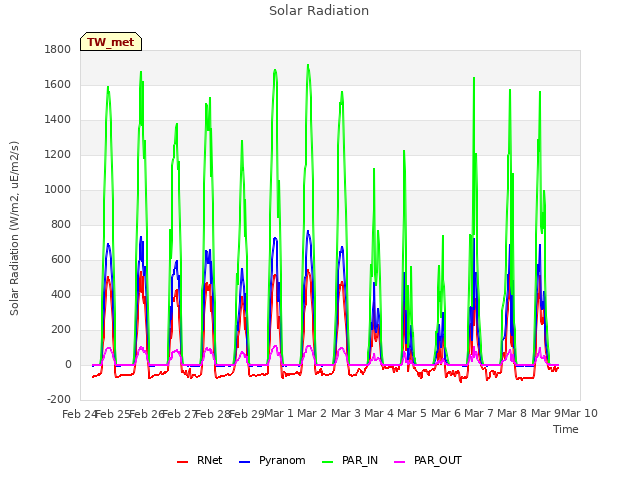Viewport: 640px width, 480px height.
Task: Click the Mar 1 x-axis date label
Action: pos(279,413)
